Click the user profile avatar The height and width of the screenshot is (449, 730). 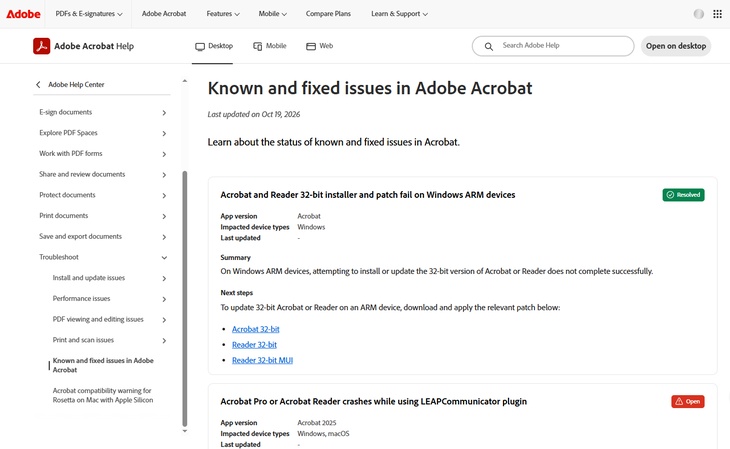(698, 14)
